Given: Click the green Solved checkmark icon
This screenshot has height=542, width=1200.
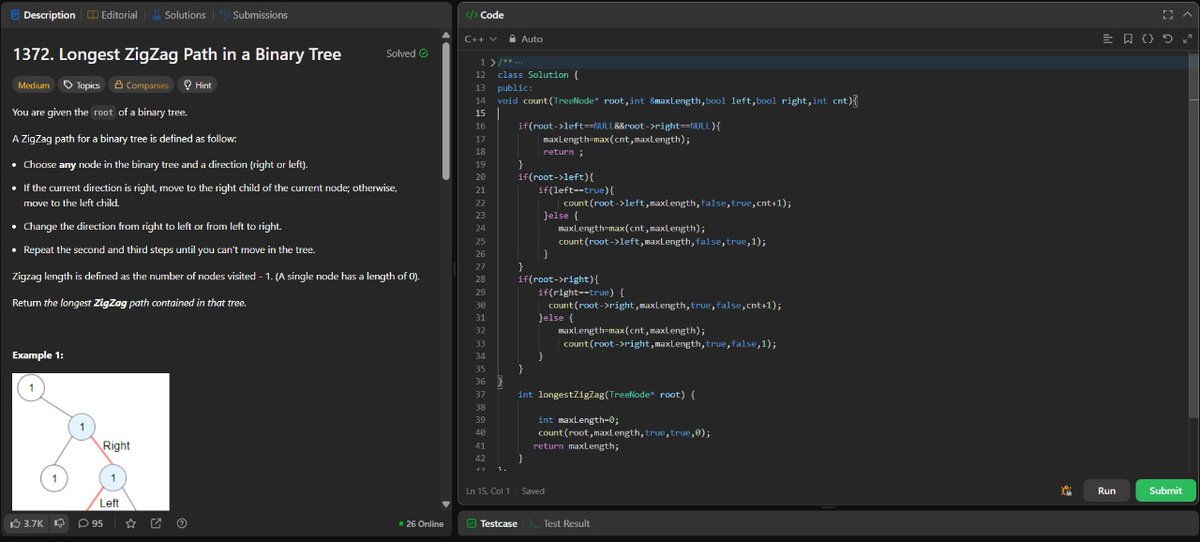Looking at the screenshot, I should 424,53.
